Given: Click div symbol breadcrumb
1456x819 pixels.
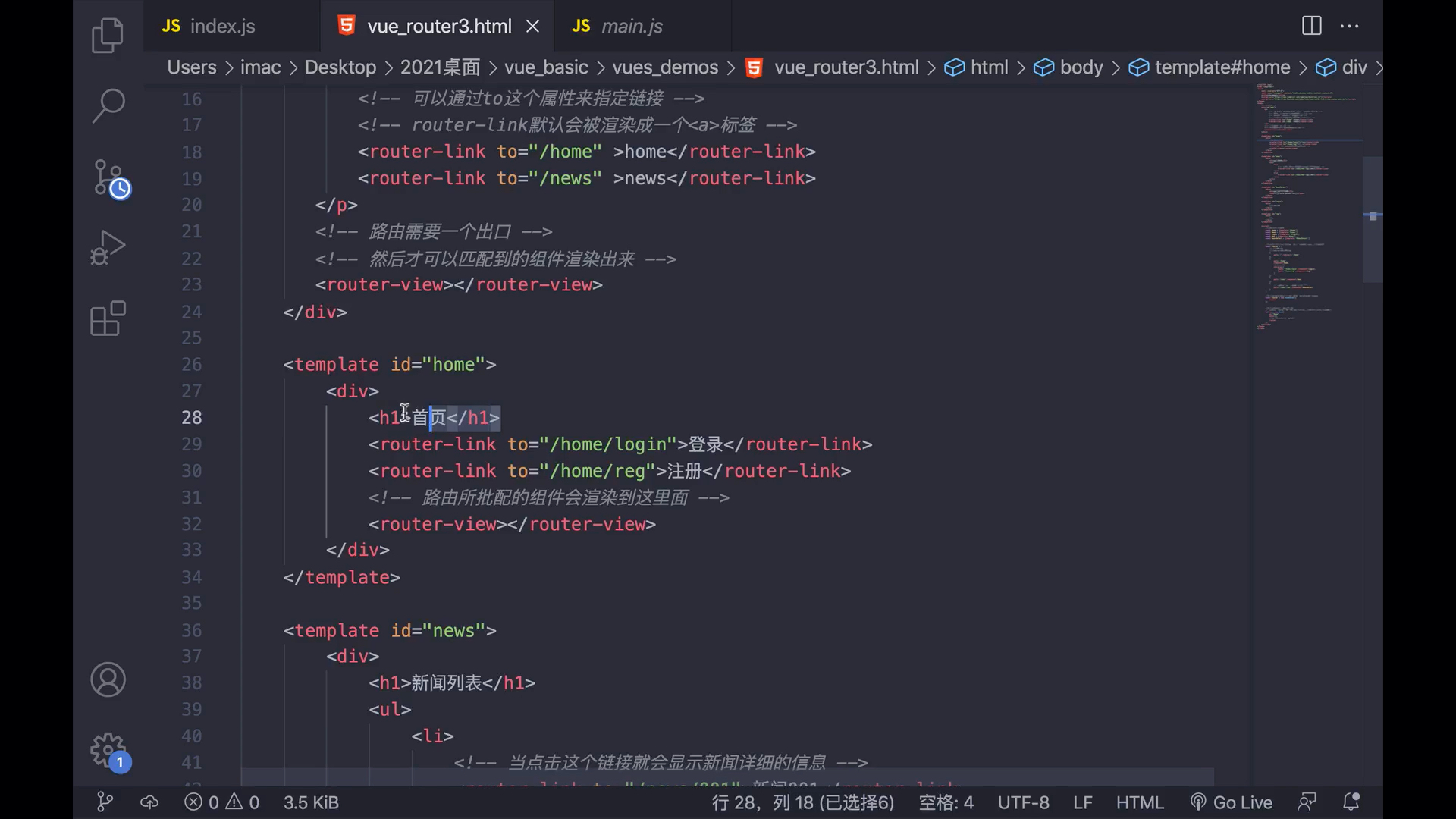Looking at the screenshot, I should (x=1341, y=67).
